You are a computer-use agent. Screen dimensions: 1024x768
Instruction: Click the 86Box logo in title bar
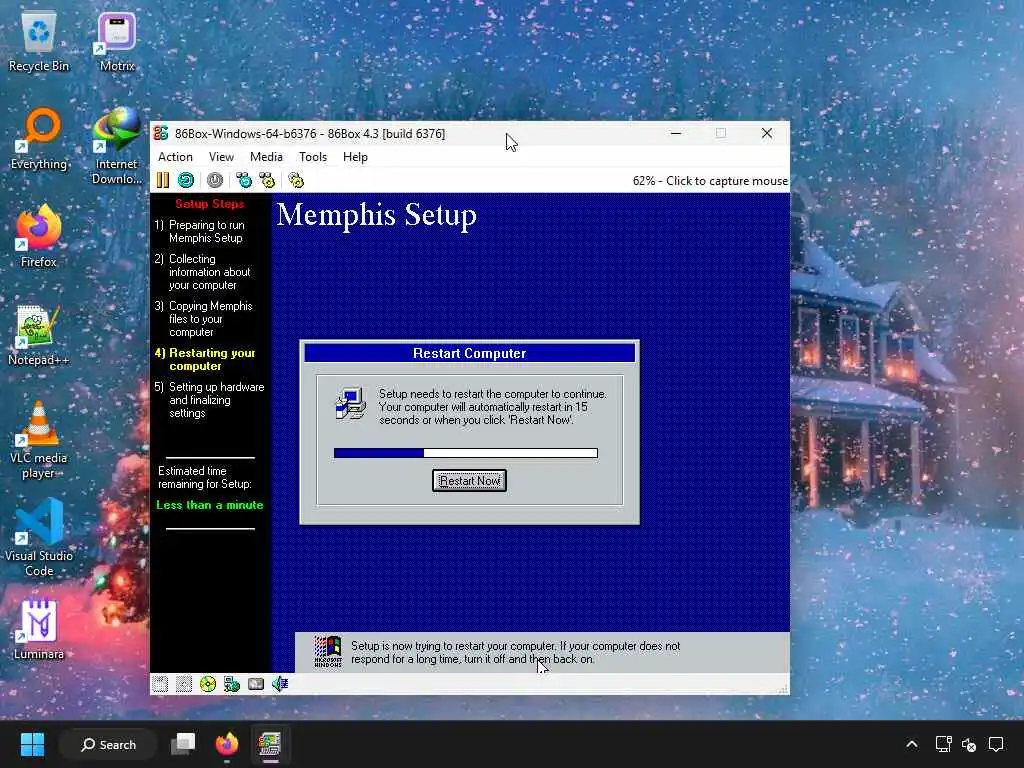click(161, 133)
